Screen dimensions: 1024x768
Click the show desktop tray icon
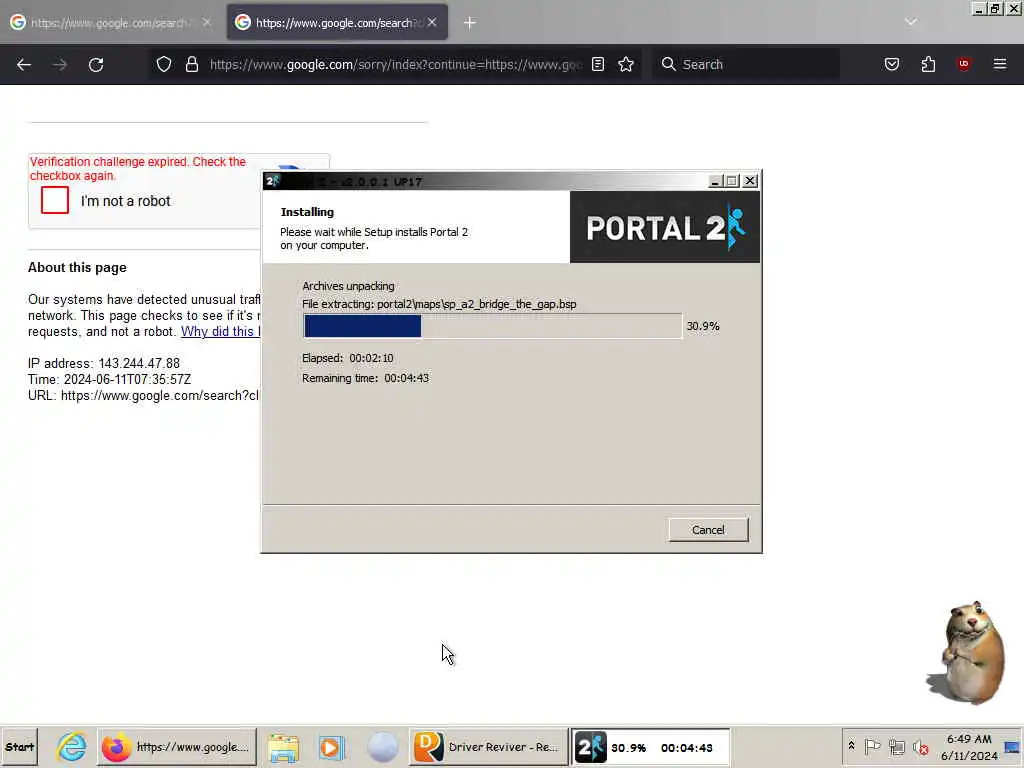pyautogui.click(x=1012, y=747)
